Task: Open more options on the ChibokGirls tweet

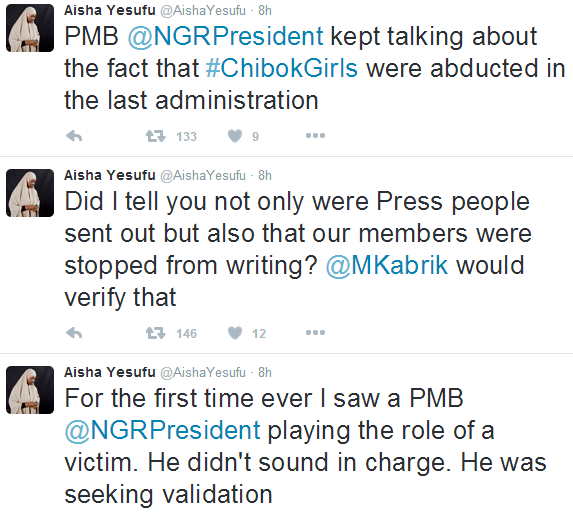Action: tap(315, 136)
